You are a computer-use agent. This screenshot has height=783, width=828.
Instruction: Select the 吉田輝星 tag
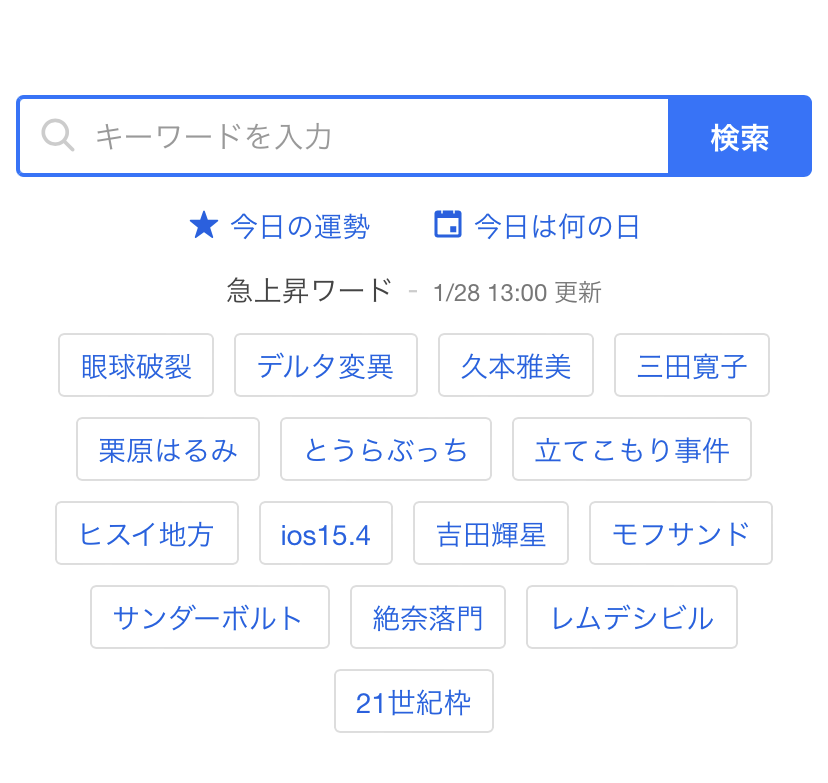click(491, 534)
